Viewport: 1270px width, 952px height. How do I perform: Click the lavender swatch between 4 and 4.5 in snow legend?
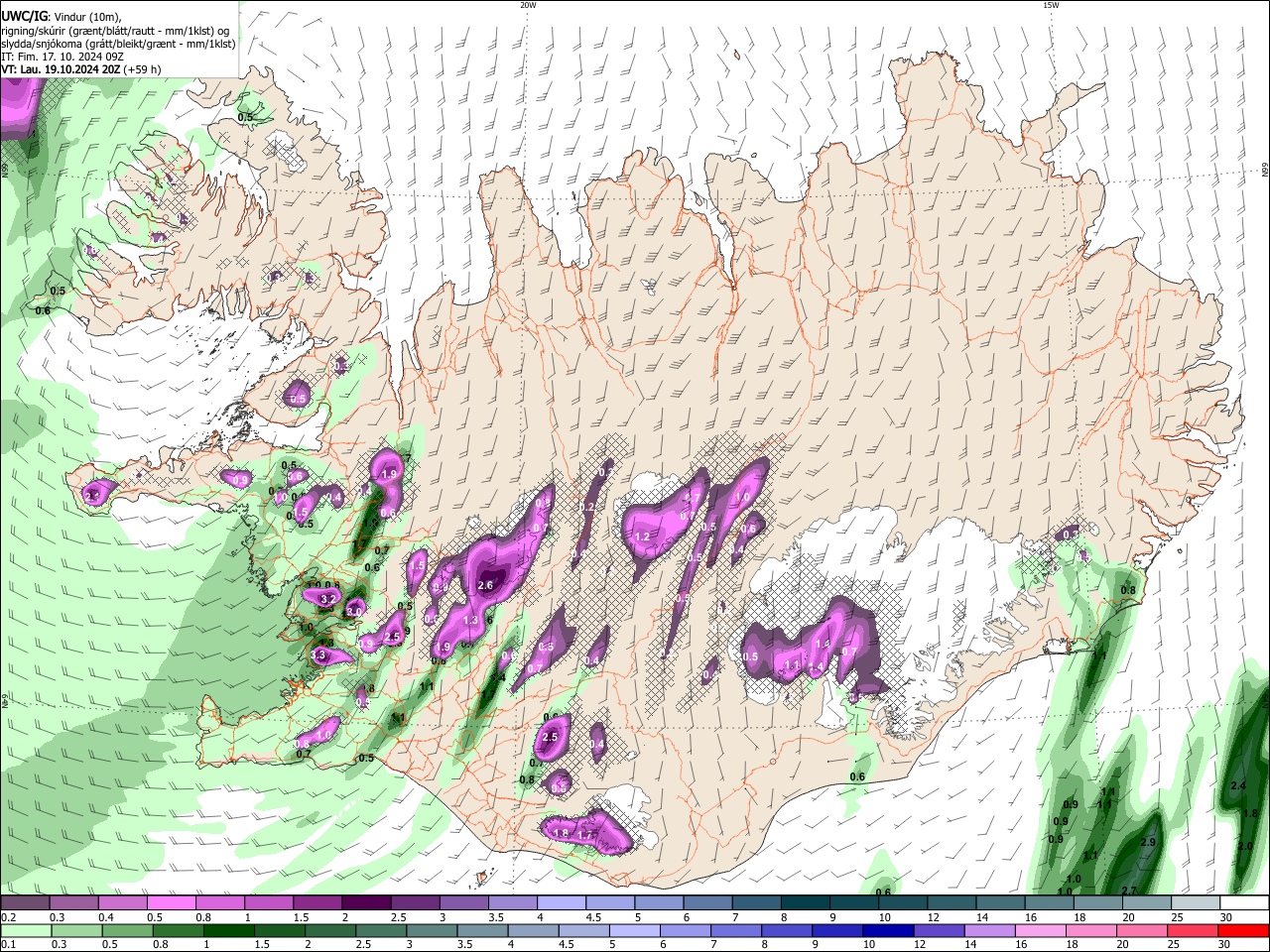click(x=562, y=902)
